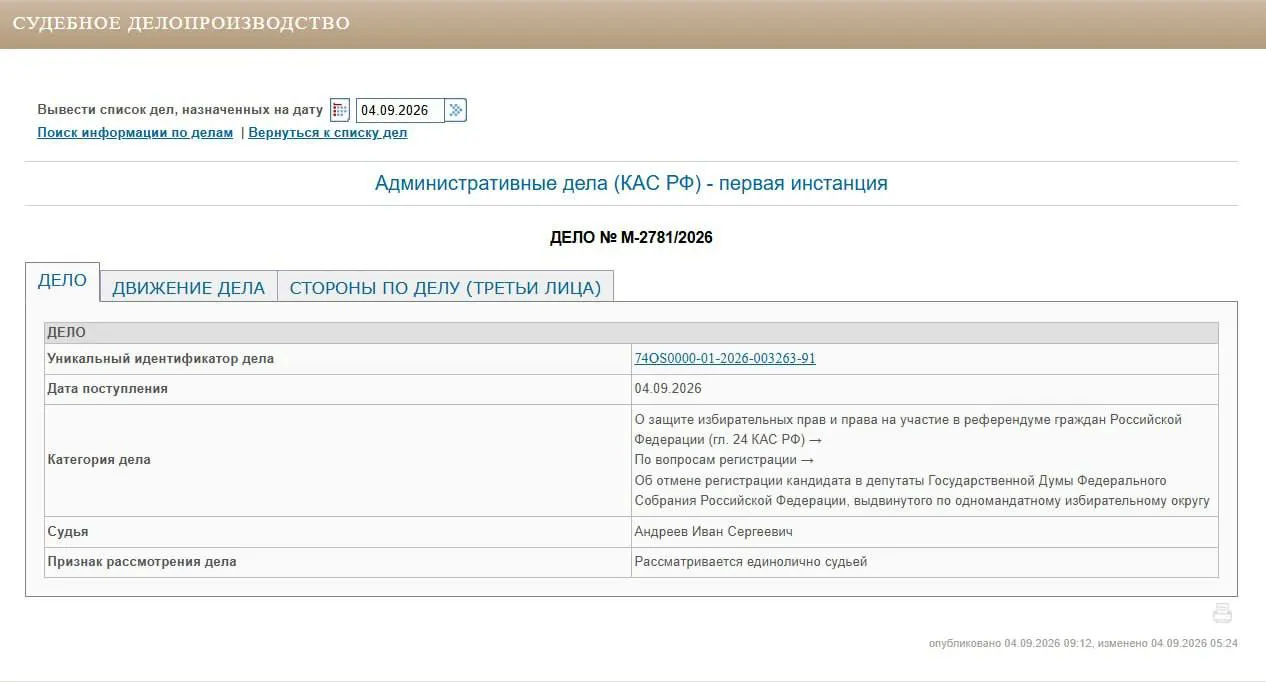Click the Уникальный идентификатор дела label
This screenshot has width=1266, height=682.
160,358
